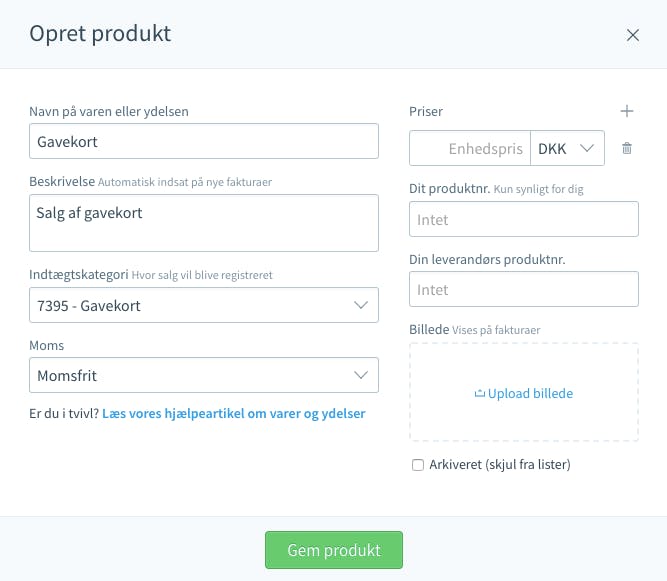Click the Enhedspris price input
This screenshot has width=667, height=581.
coord(470,148)
